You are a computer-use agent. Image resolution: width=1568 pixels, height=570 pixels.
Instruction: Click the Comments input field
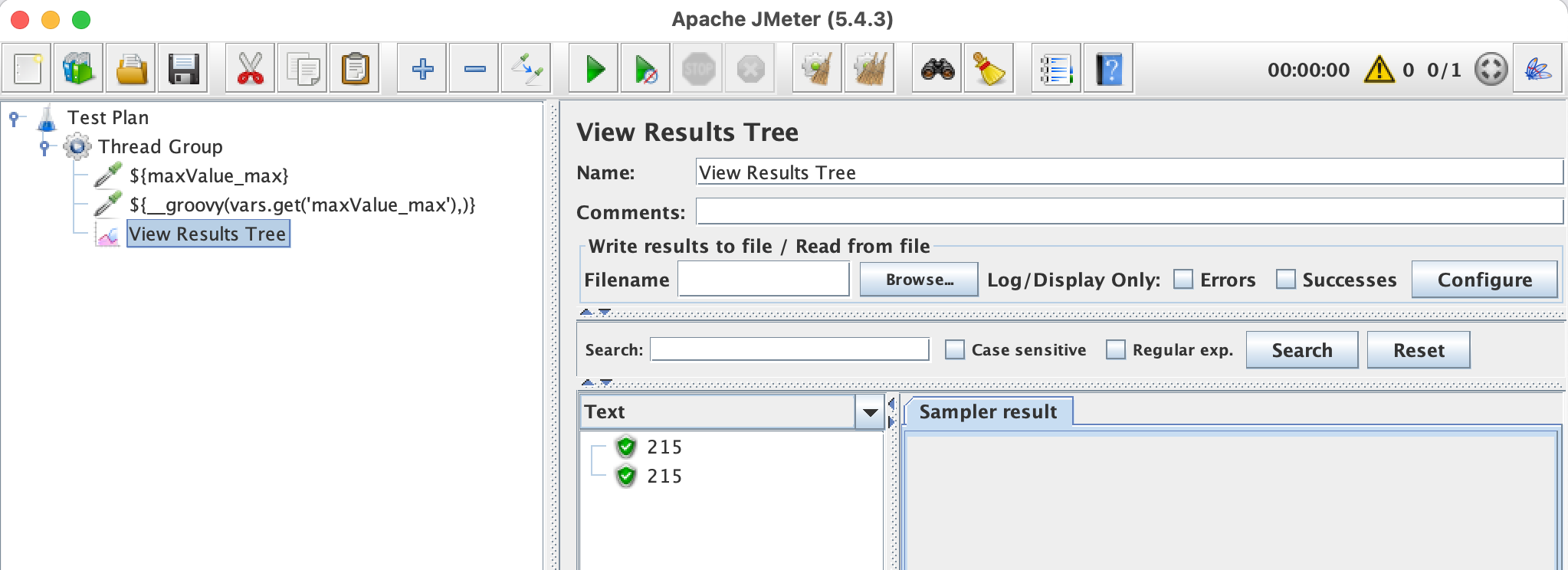[1129, 211]
